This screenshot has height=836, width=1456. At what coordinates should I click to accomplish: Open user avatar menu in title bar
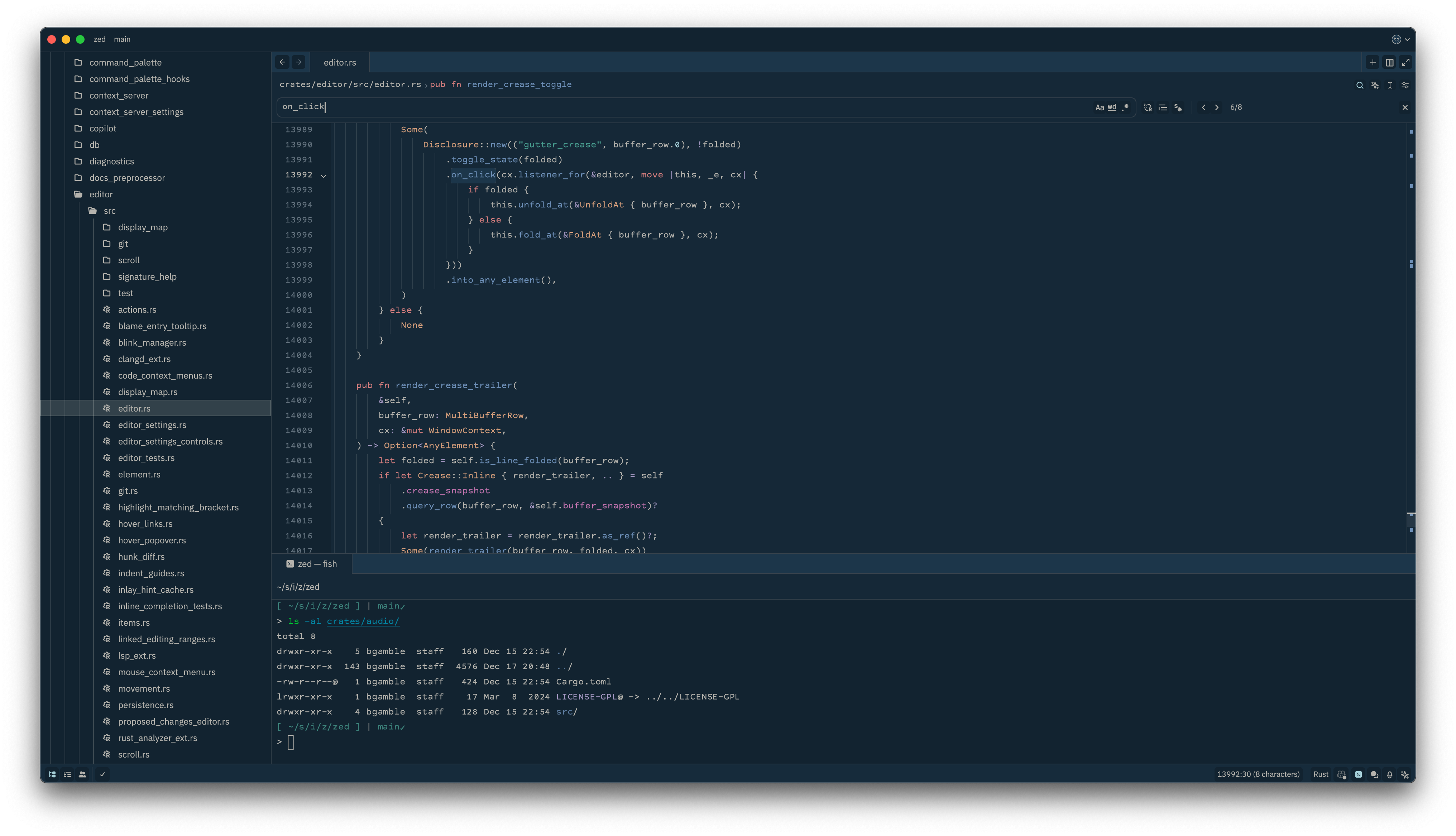[1400, 39]
